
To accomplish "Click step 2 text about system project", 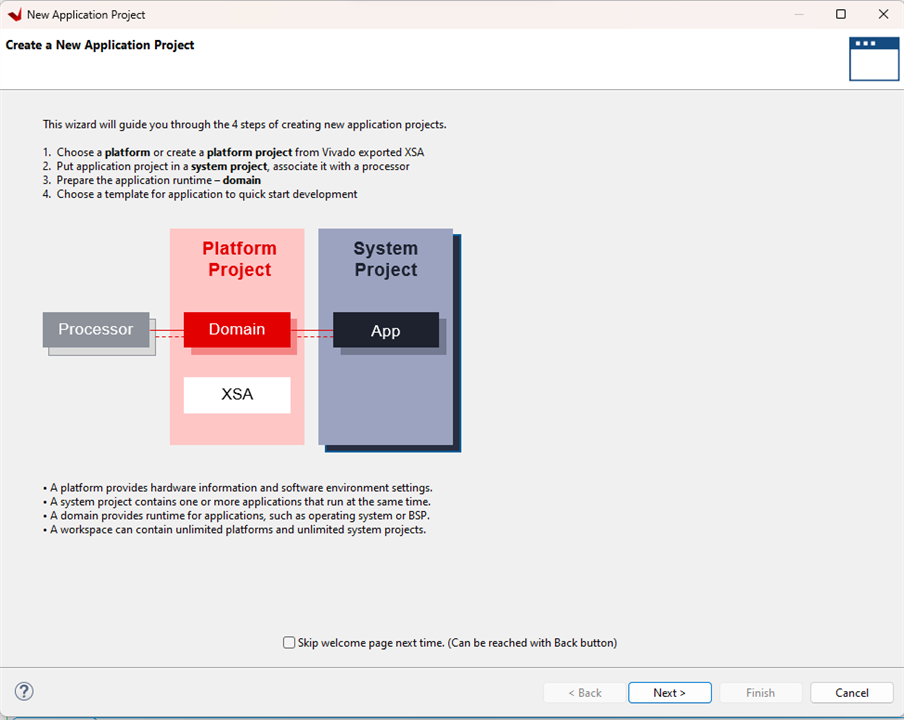I will click(226, 166).
